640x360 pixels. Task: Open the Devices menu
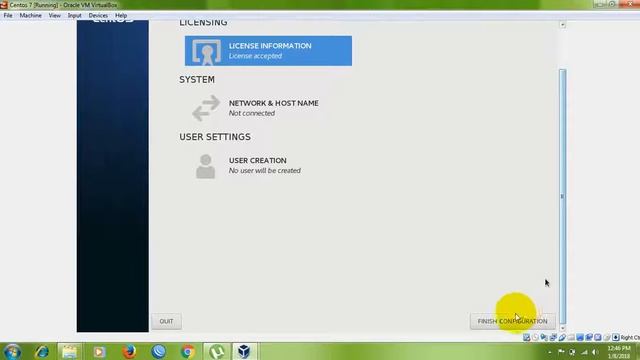[98, 16]
